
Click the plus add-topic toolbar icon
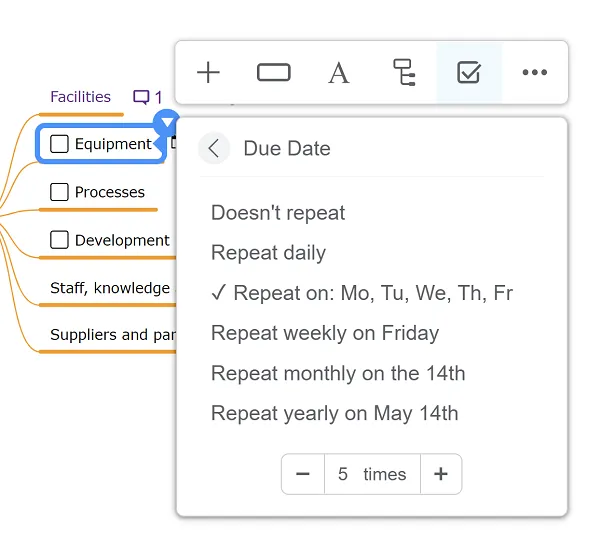pos(208,72)
